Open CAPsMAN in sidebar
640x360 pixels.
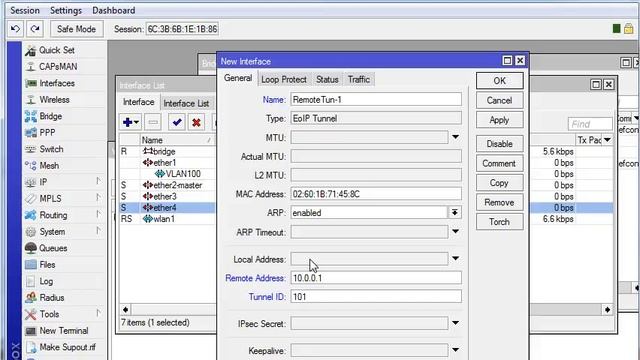click(58, 67)
